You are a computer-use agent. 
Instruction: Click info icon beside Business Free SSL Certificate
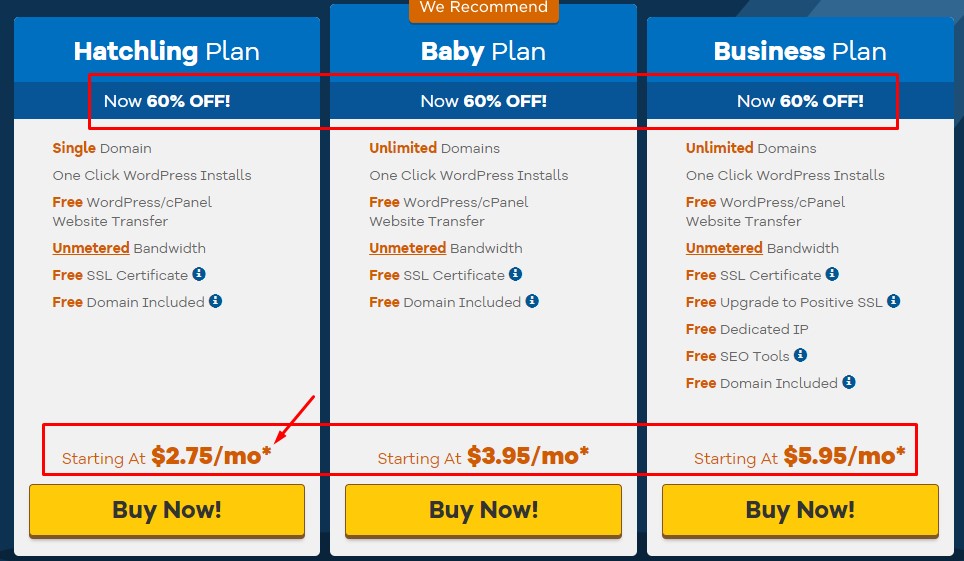[x=832, y=274]
